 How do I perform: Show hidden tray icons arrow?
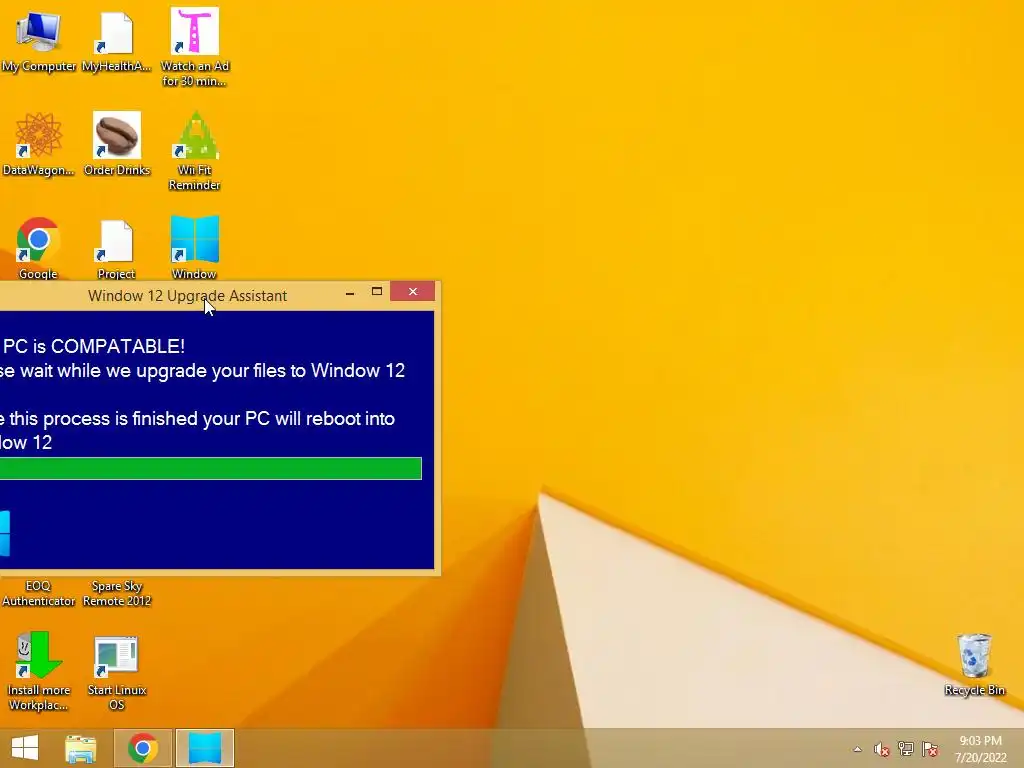pyautogui.click(x=857, y=750)
